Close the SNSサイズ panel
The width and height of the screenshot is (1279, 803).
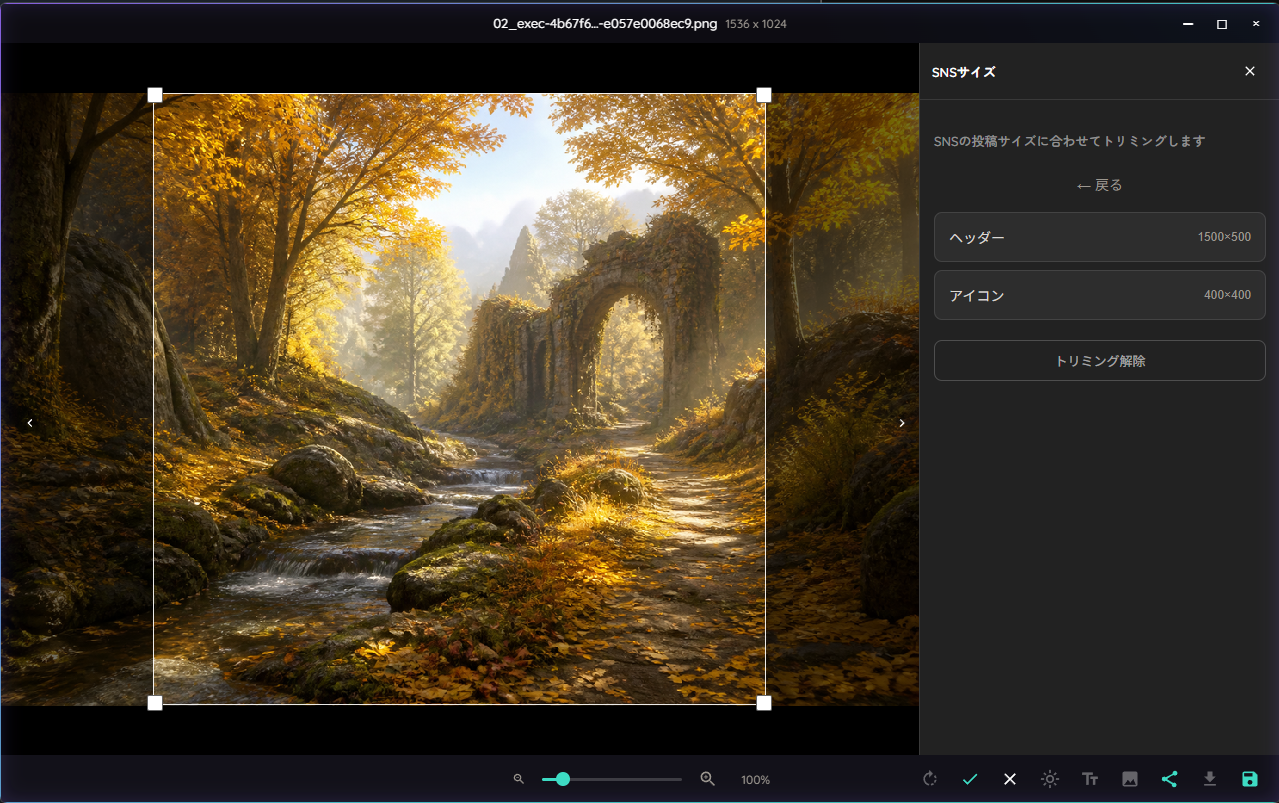[1250, 71]
